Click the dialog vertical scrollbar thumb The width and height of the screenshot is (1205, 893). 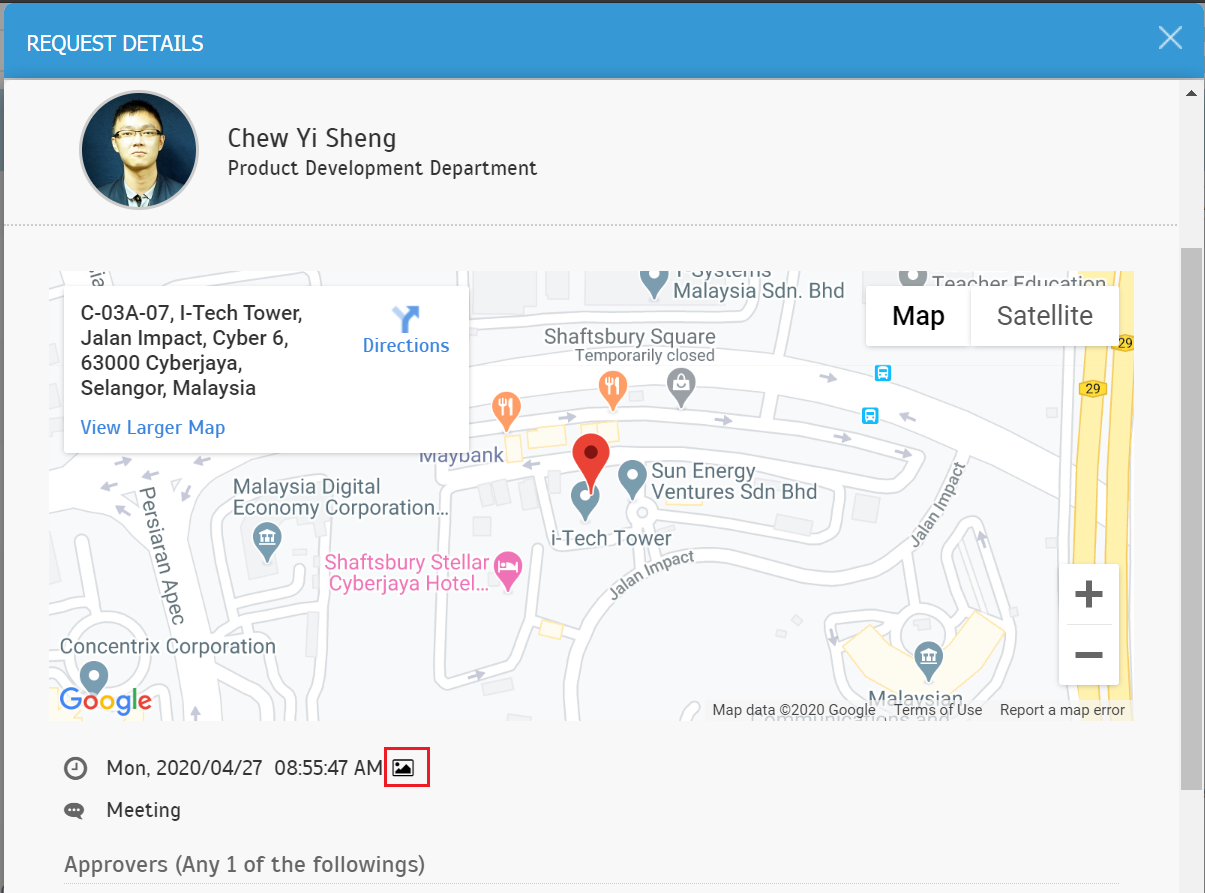click(1191, 518)
